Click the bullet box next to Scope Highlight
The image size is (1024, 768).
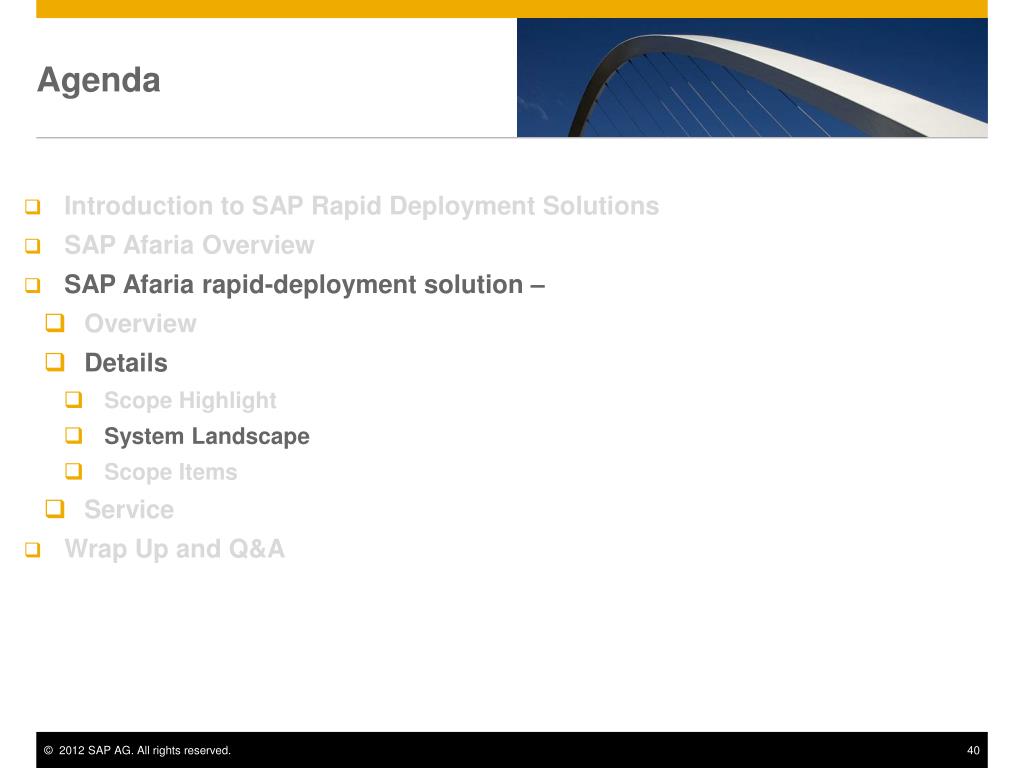pyautogui.click(x=74, y=399)
